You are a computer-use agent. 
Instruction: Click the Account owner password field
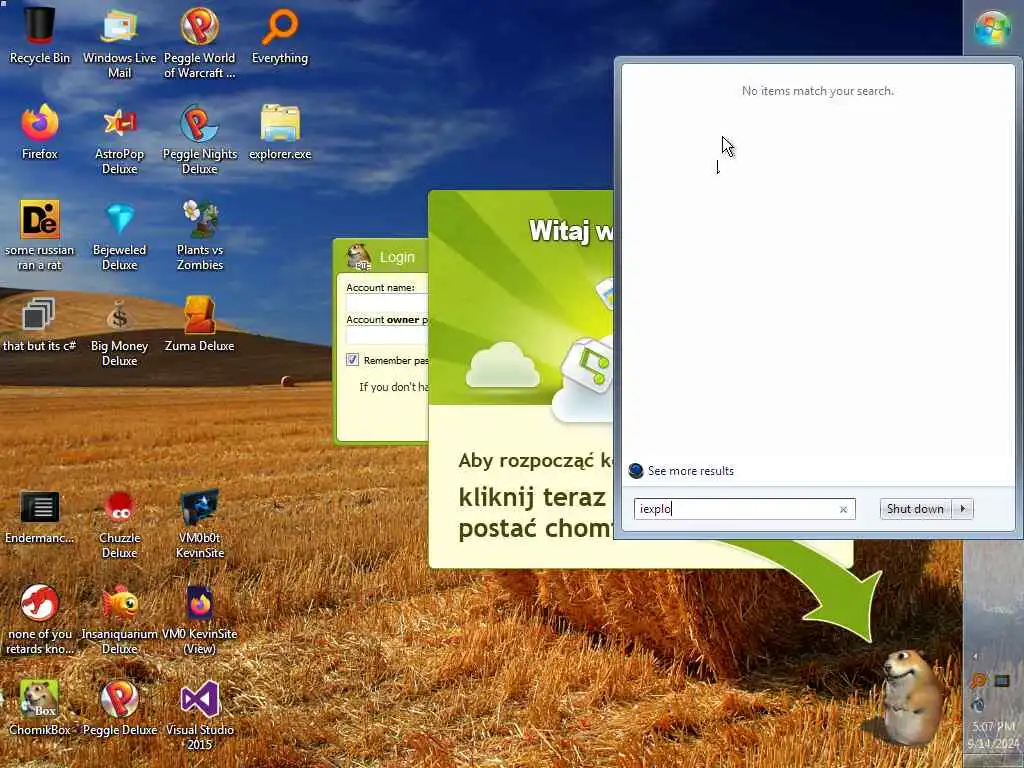[x=387, y=335]
